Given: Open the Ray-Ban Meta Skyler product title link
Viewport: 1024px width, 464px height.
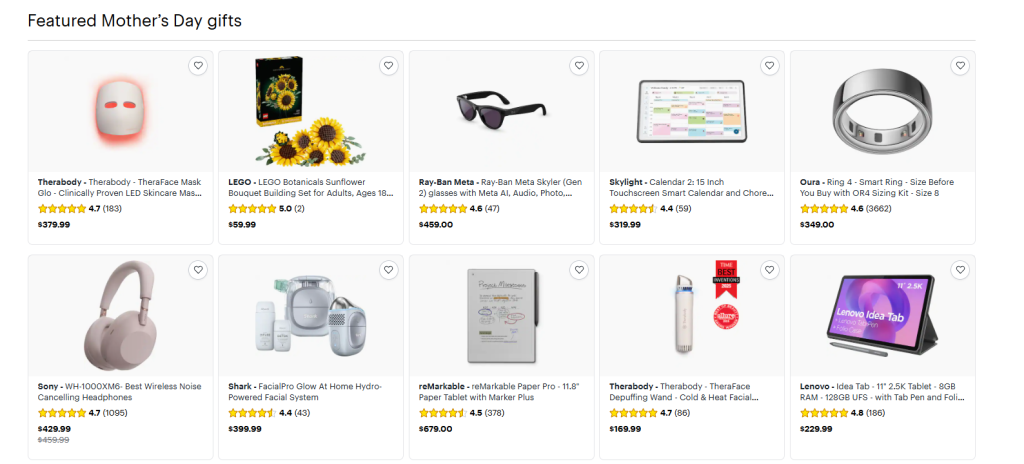Looking at the screenshot, I should click(x=500, y=187).
